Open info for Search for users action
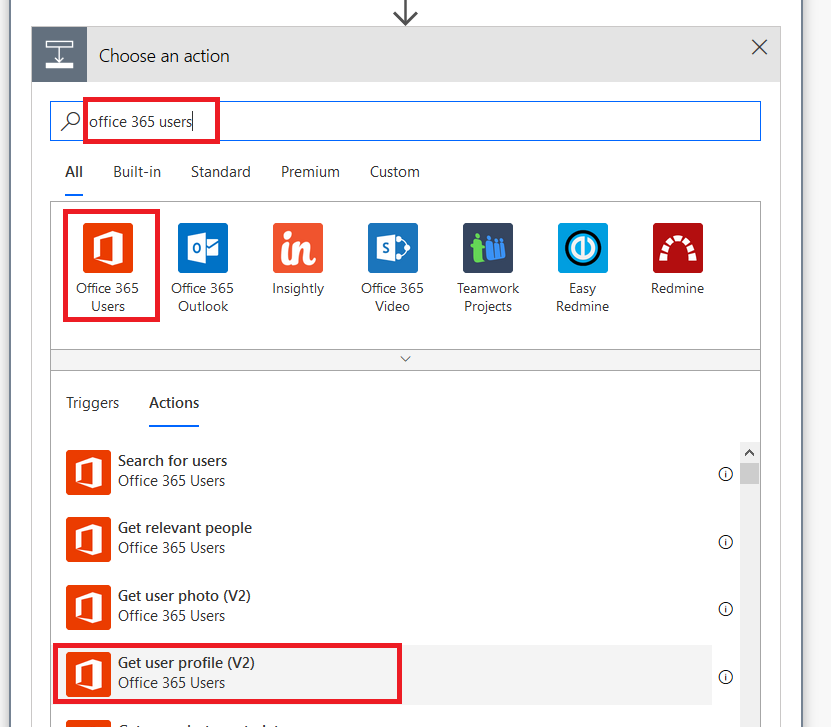831x727 pixels. [726, 474]
